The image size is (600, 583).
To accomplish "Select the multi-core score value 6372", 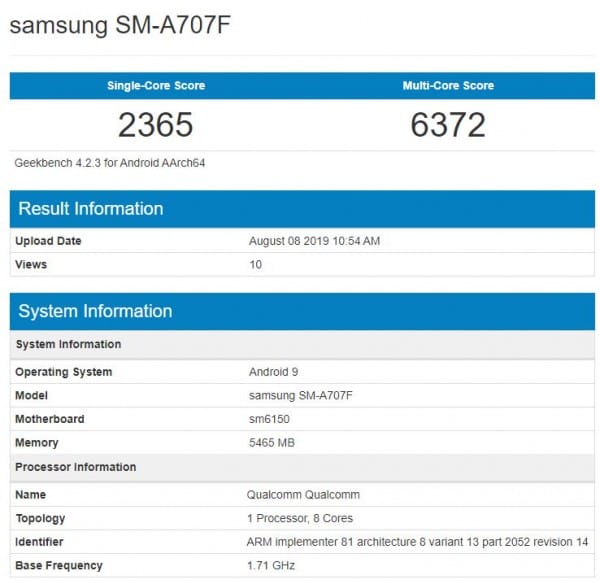I will click(448, 125).
